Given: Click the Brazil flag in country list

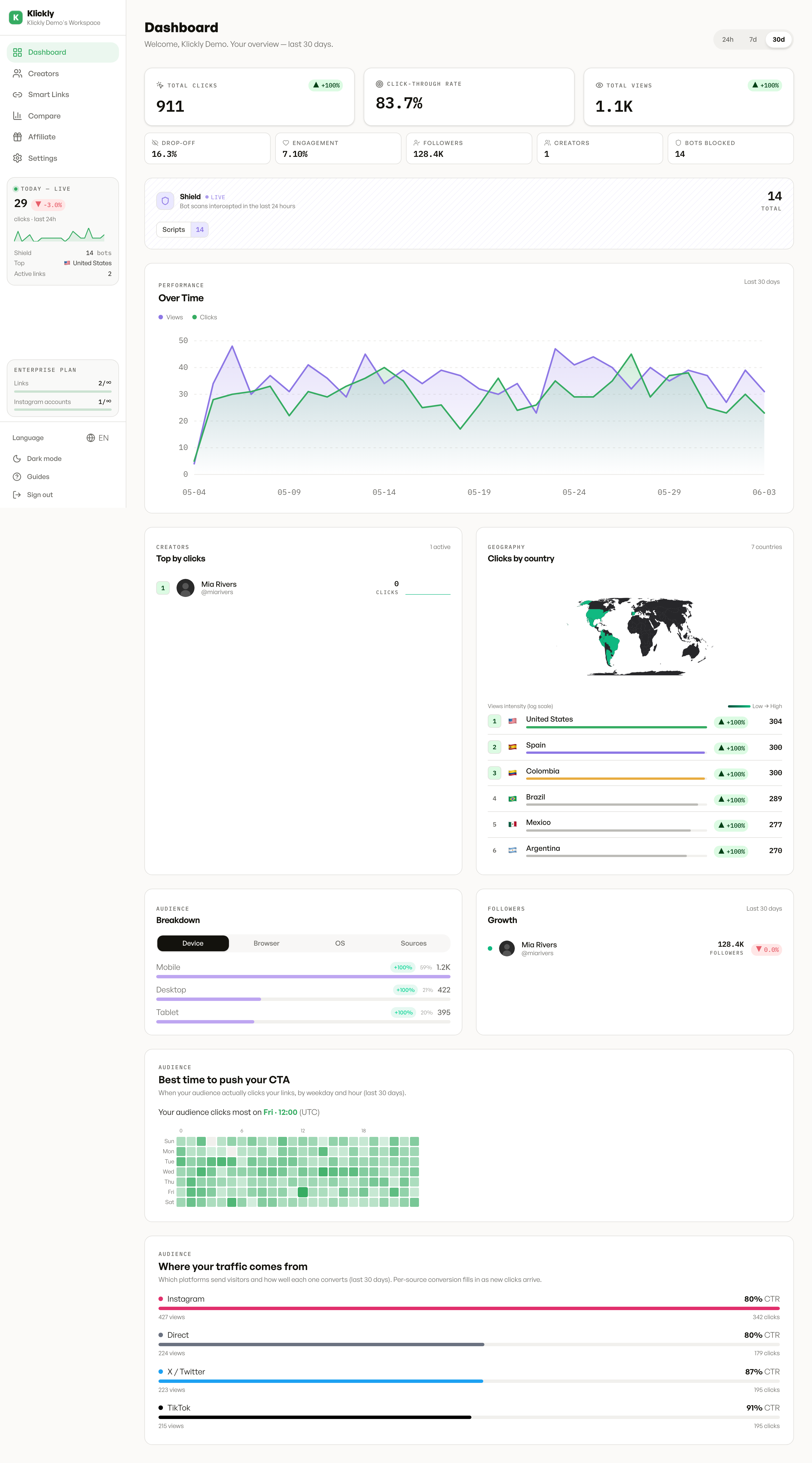Looking at the screenshot, I should [x=512, y=799].
